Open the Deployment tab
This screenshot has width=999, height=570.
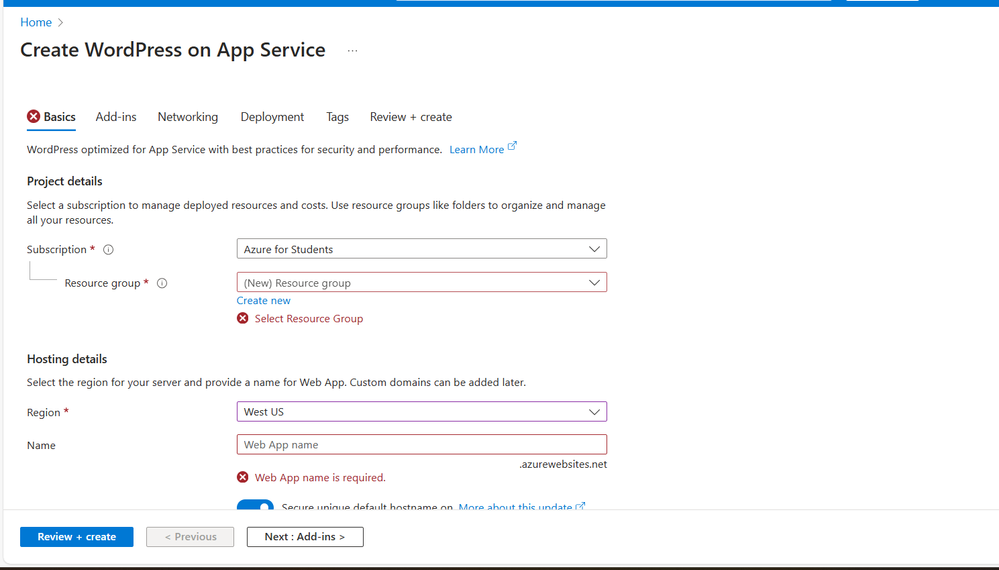[272, 117]
